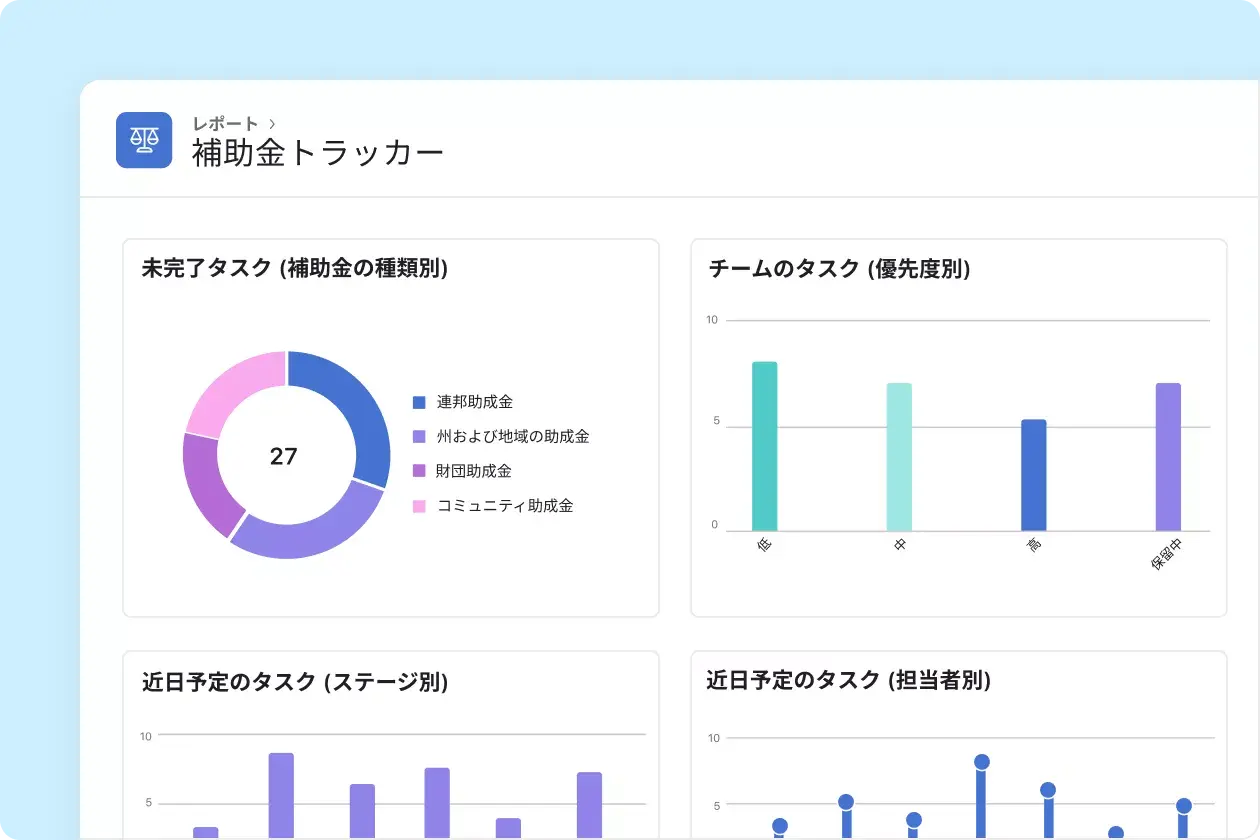Screen dimensions: 1260x840
Task: Click the scales report icon
Action: click(x=144, y=140)
